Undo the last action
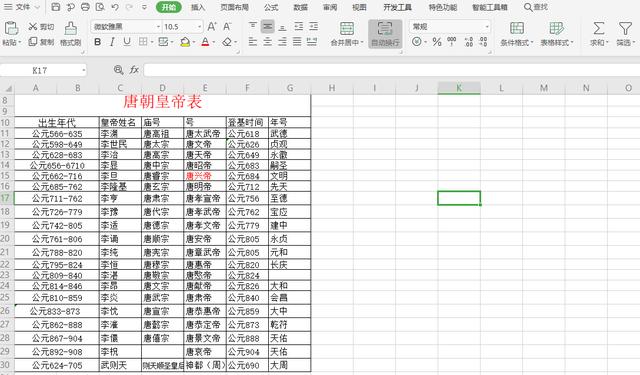The height and width of the screenshot is (375, 640). (x=115, y=7)
